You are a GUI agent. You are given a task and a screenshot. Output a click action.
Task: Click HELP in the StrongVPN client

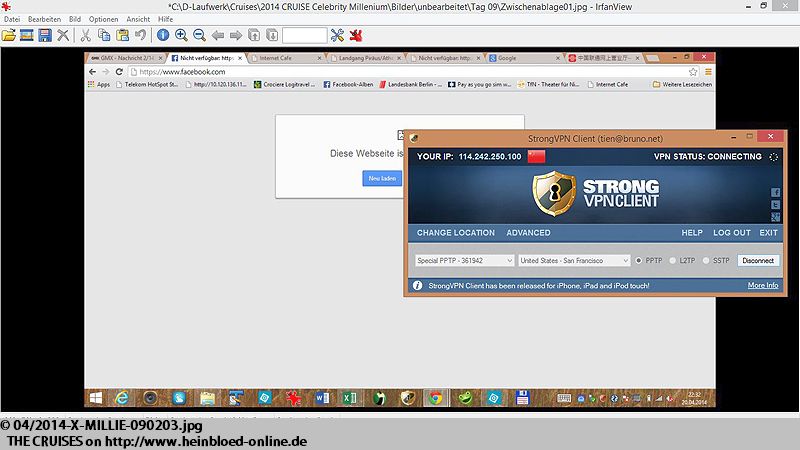pyautogui.click(x=692, y=233)
